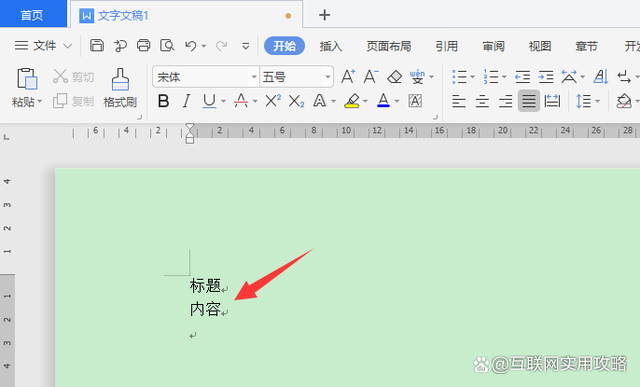Click Increase Indent icon
Image resolution: width=640 pixels, height=387 pixels.
pos(546,76)
